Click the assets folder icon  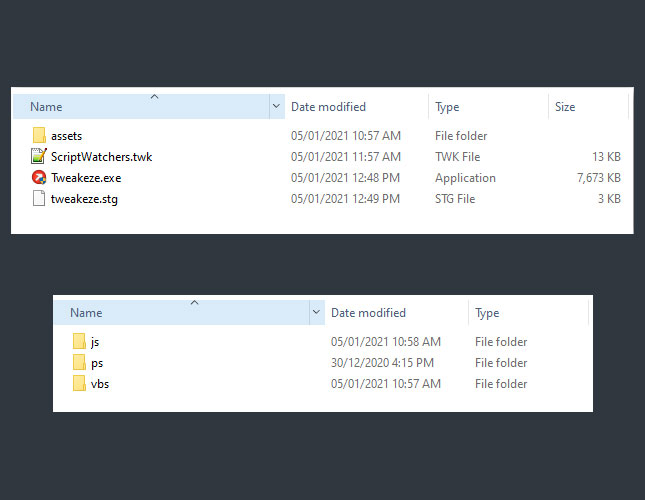tap(39, 135)
